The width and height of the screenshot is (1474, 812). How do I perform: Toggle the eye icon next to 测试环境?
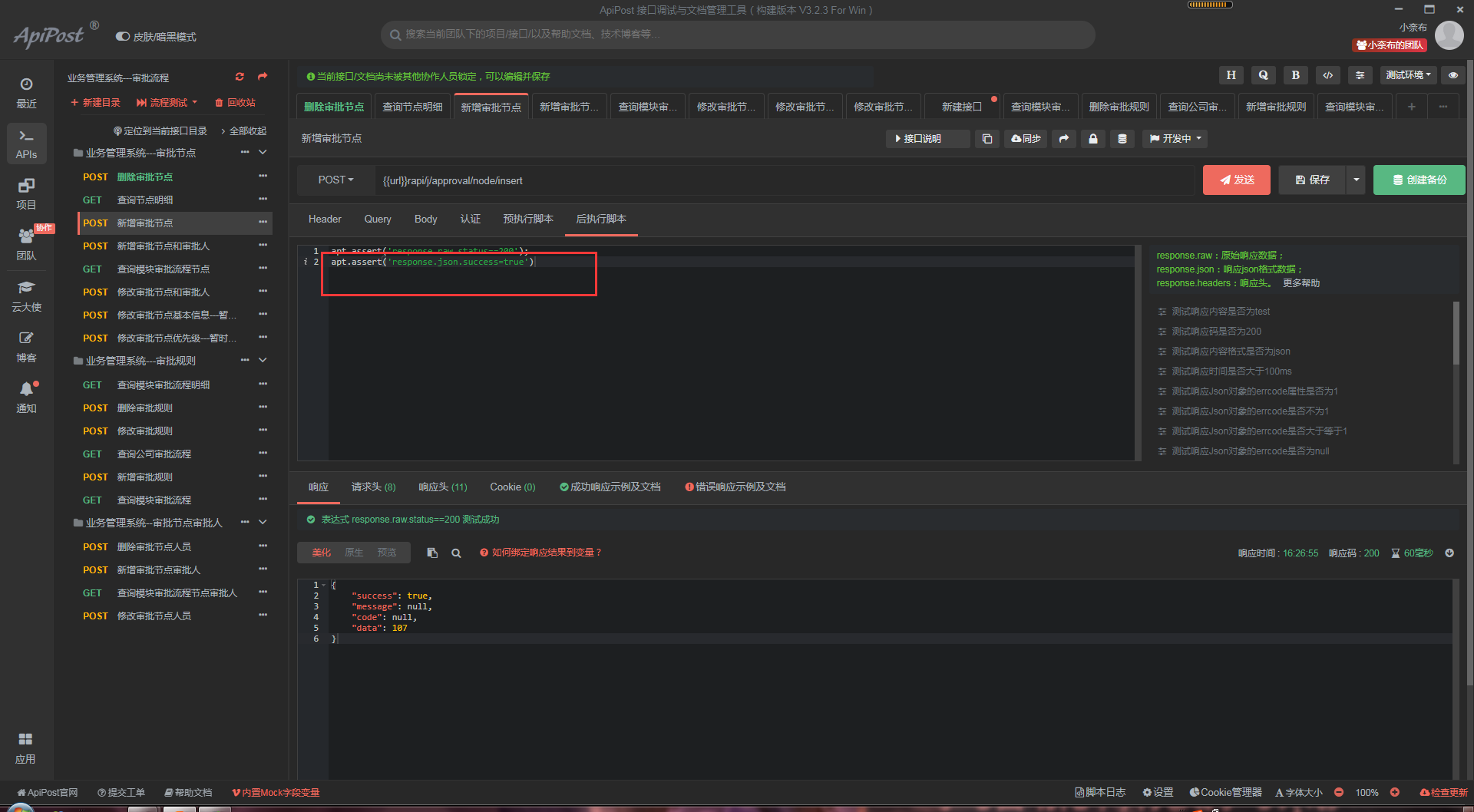pyautogui.click(x=1453, y=75)
